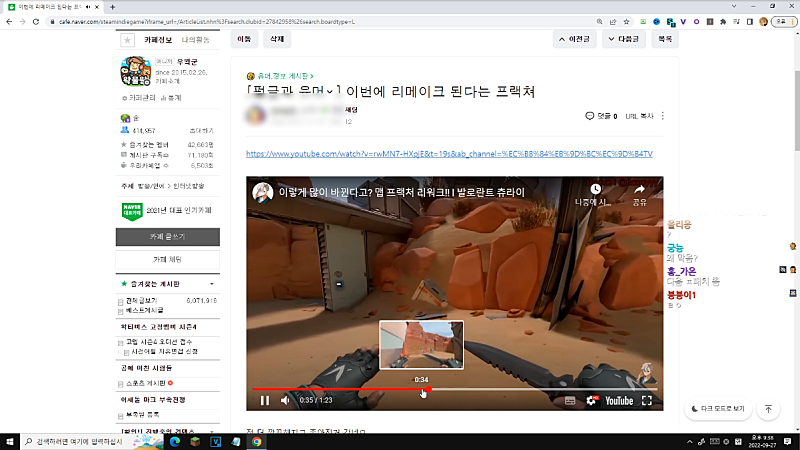Image resolution: width=800 pixels, height=450 pixels.
Task: Click the 이동 button
Action: pyautogui.click(x=244, y=39)
